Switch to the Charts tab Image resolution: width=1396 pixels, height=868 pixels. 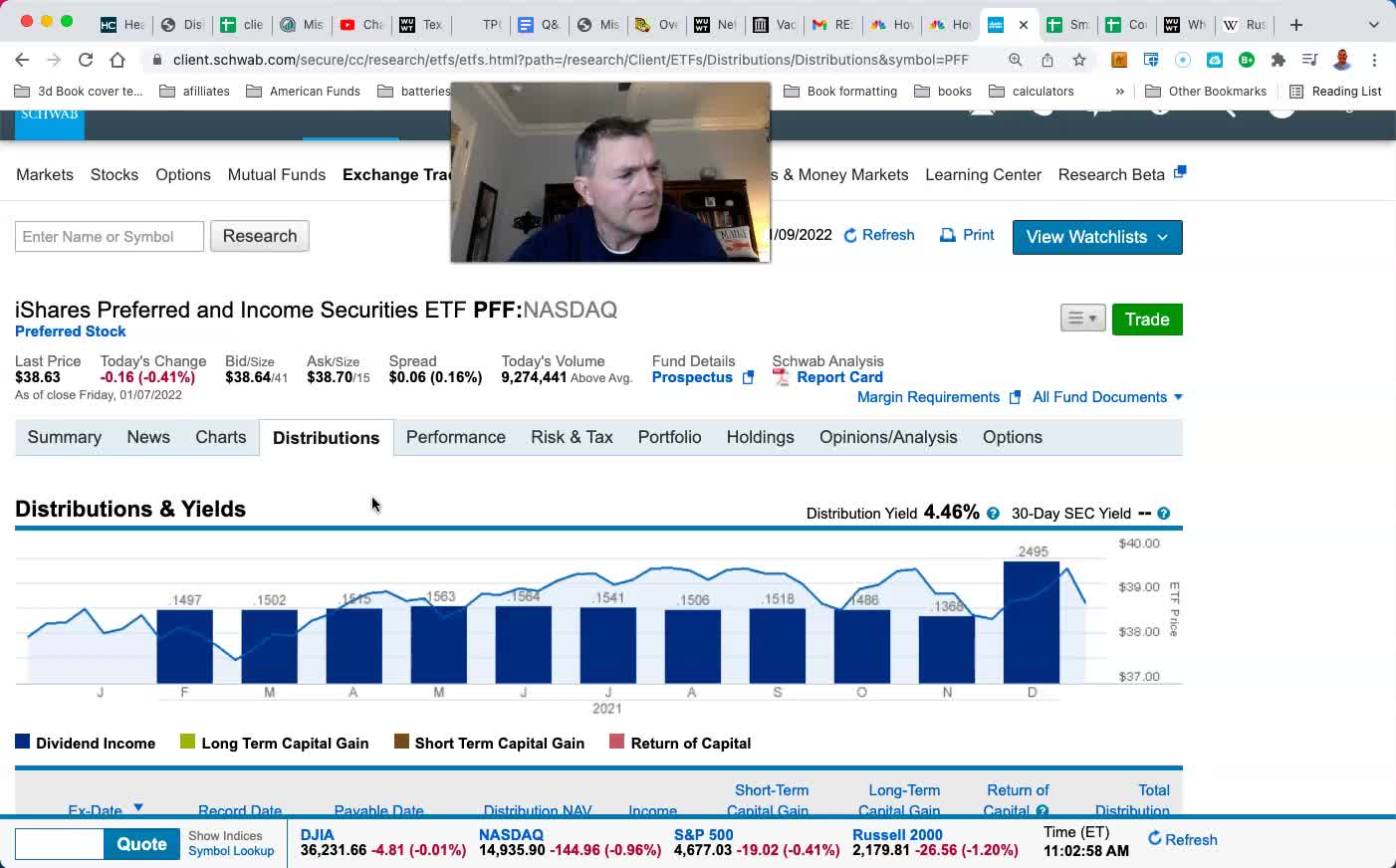(221, 437)
